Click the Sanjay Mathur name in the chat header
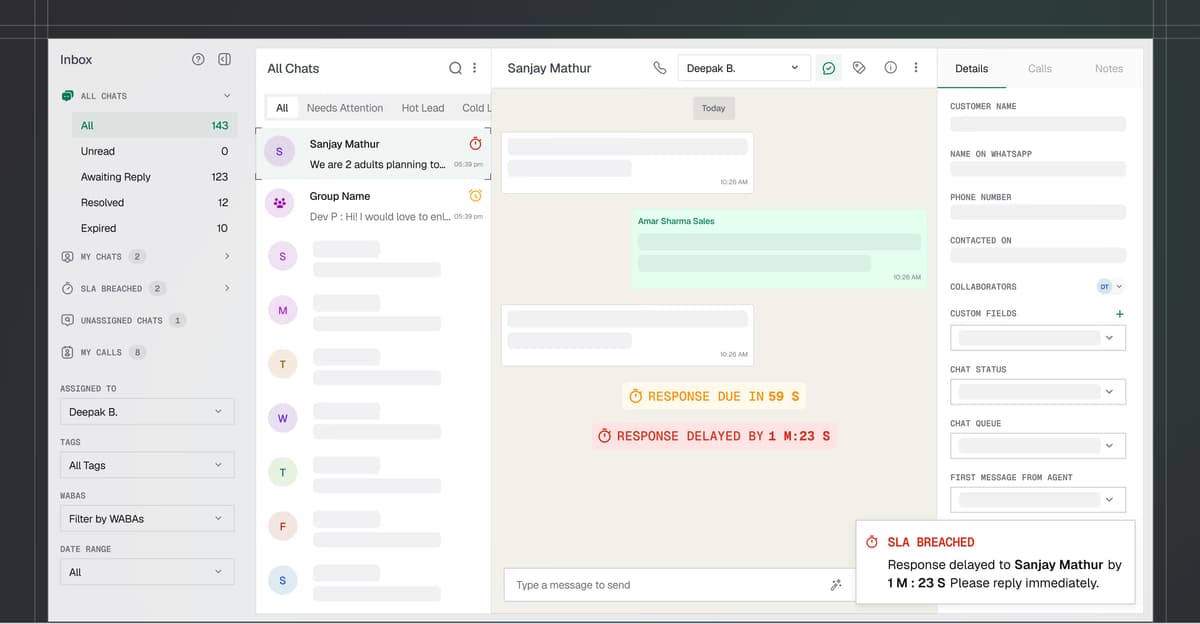This screenshot has width=1200, height=624. coord(549,69)
